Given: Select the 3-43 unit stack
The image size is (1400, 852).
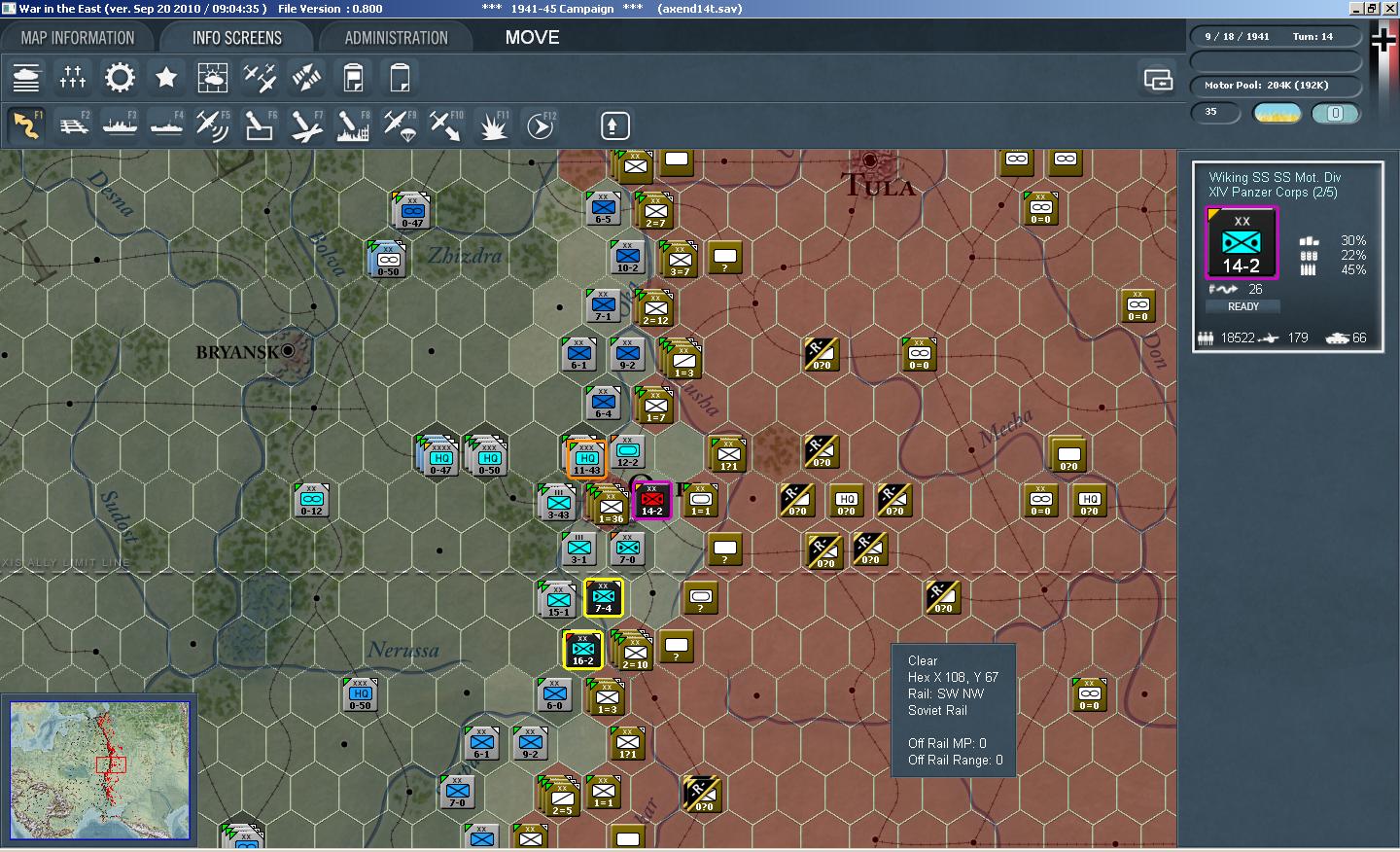Looking at the screenshot, I should tap(558, 502).
